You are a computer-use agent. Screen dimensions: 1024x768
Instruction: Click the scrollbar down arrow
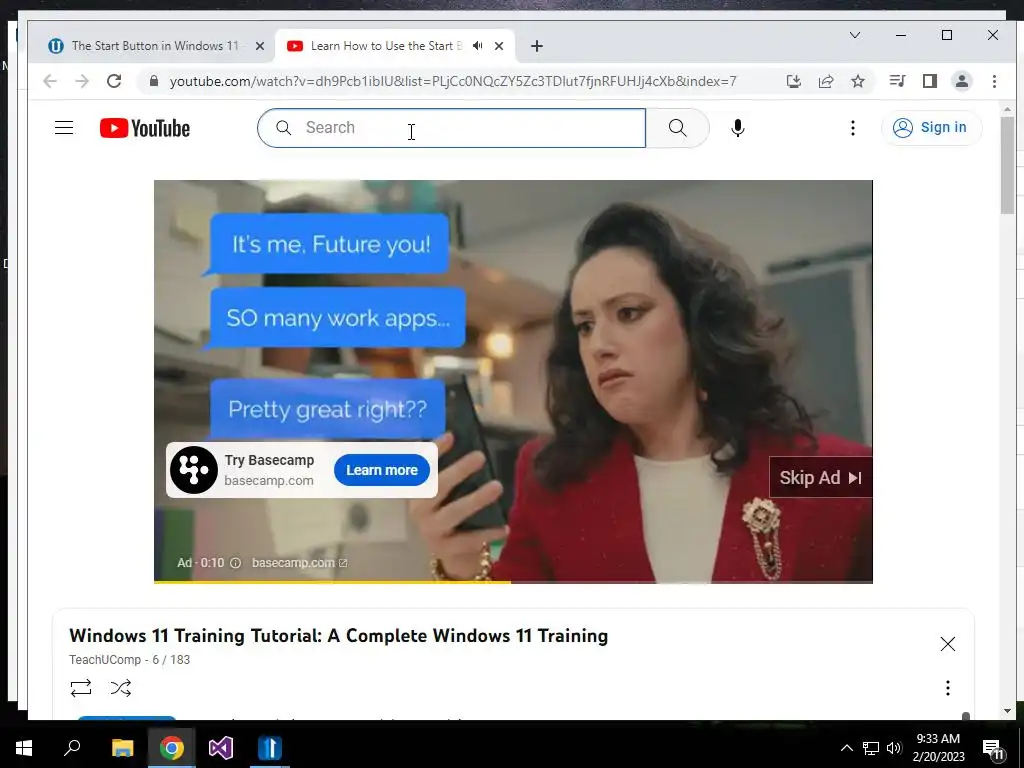pos(1007,711)
